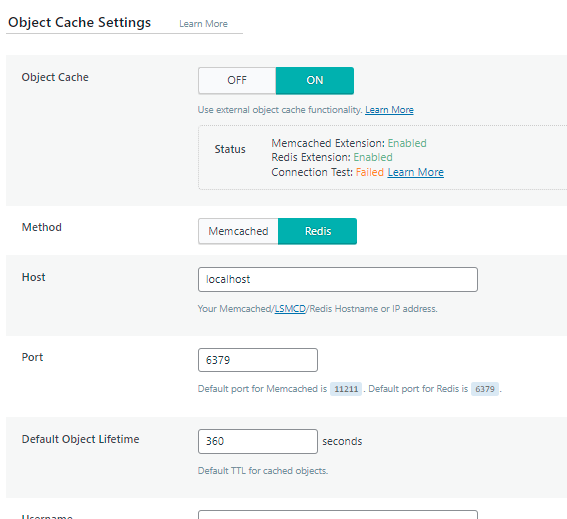Switch Object Cache to ON
The image size is (567, 519).
(315, 80)
